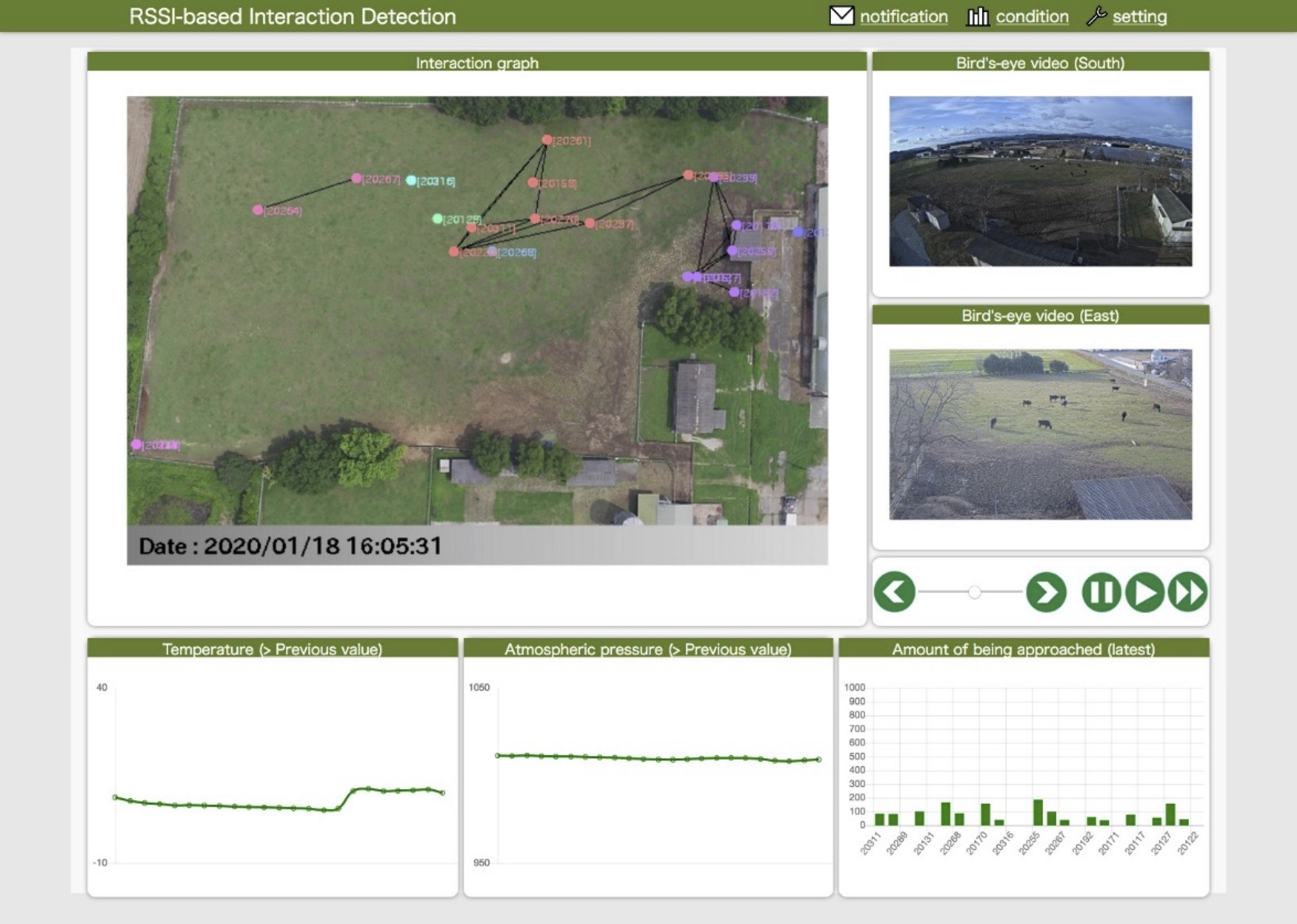Click the 20311 axis label in bar chart
The width and height of the screenshot is (1297, 924).
[x=871, y=843]
